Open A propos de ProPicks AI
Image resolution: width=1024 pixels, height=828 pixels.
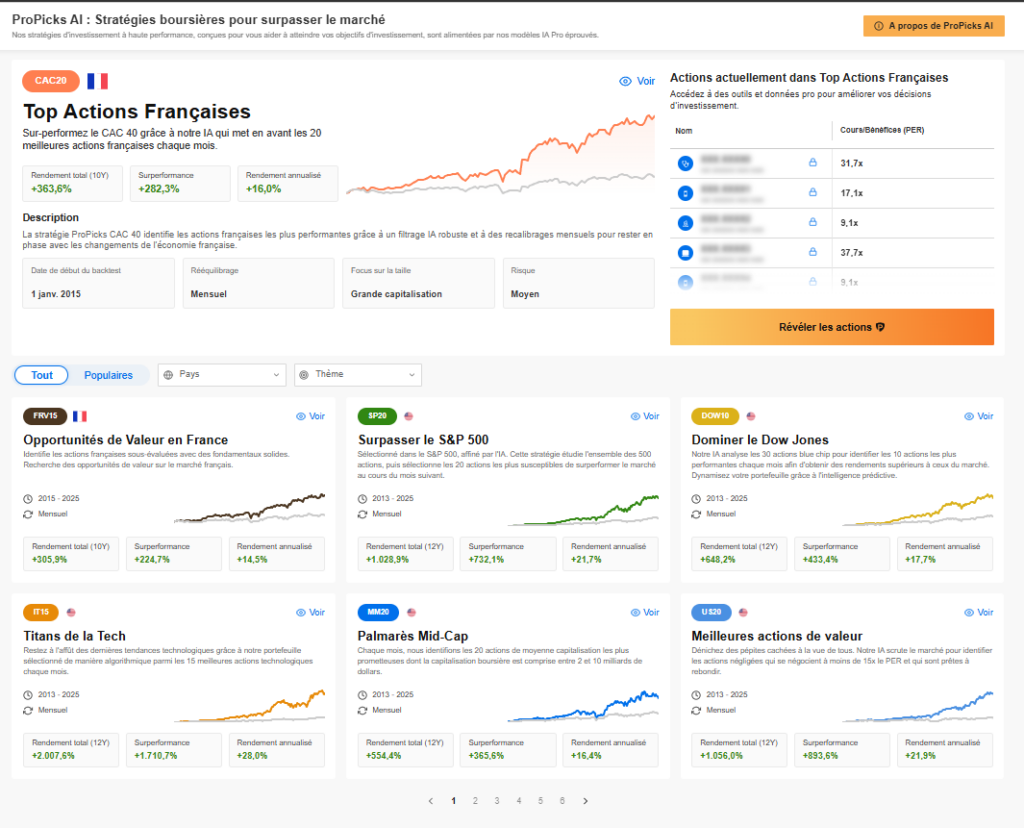(x=933, y=26)
